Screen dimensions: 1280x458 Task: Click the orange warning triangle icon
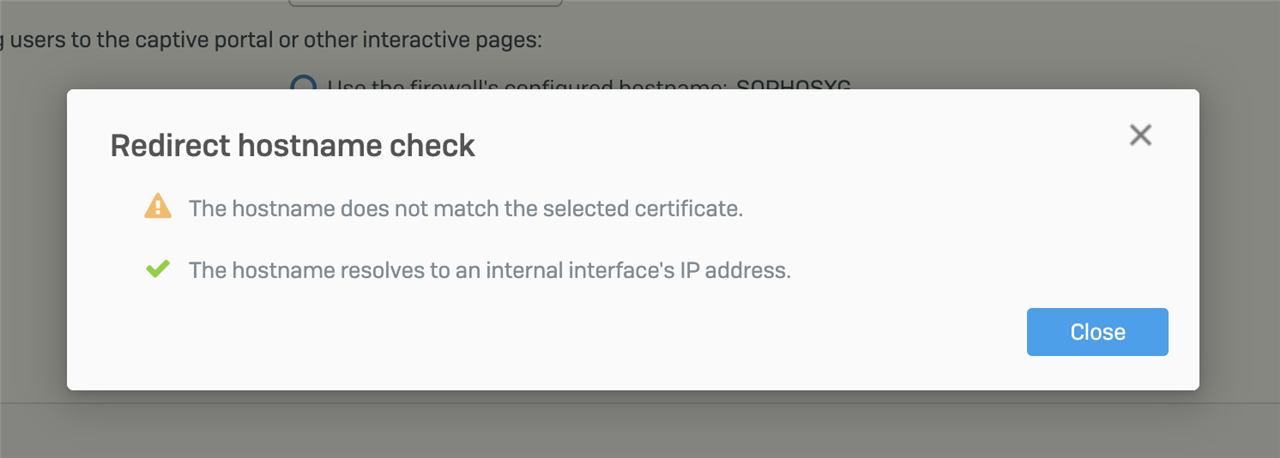pos(158,208)
